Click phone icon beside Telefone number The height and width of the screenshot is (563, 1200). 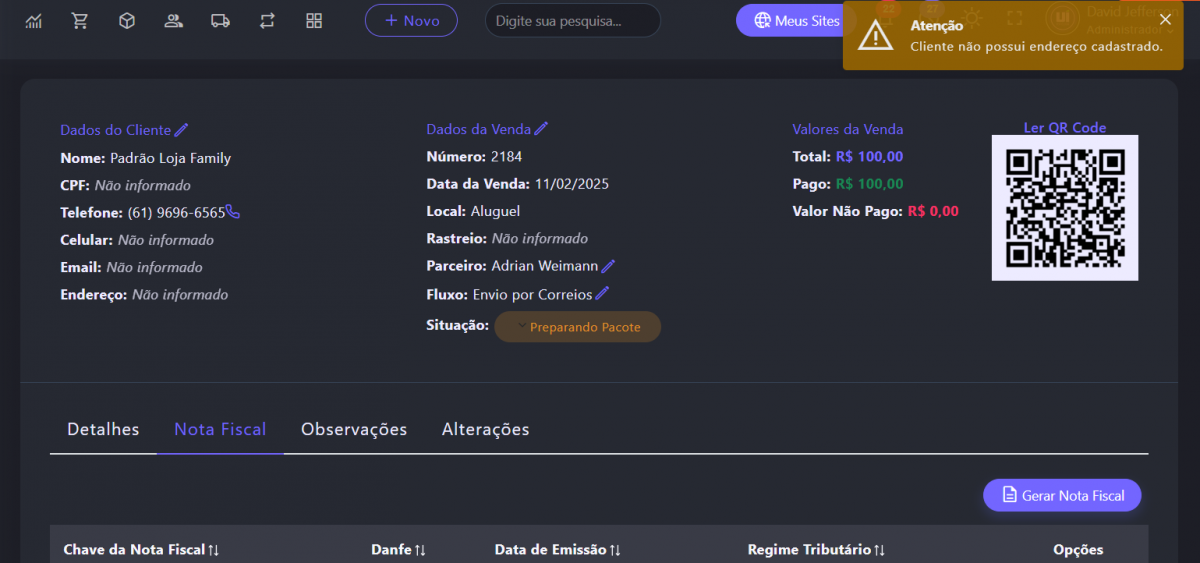click(233, 212)
